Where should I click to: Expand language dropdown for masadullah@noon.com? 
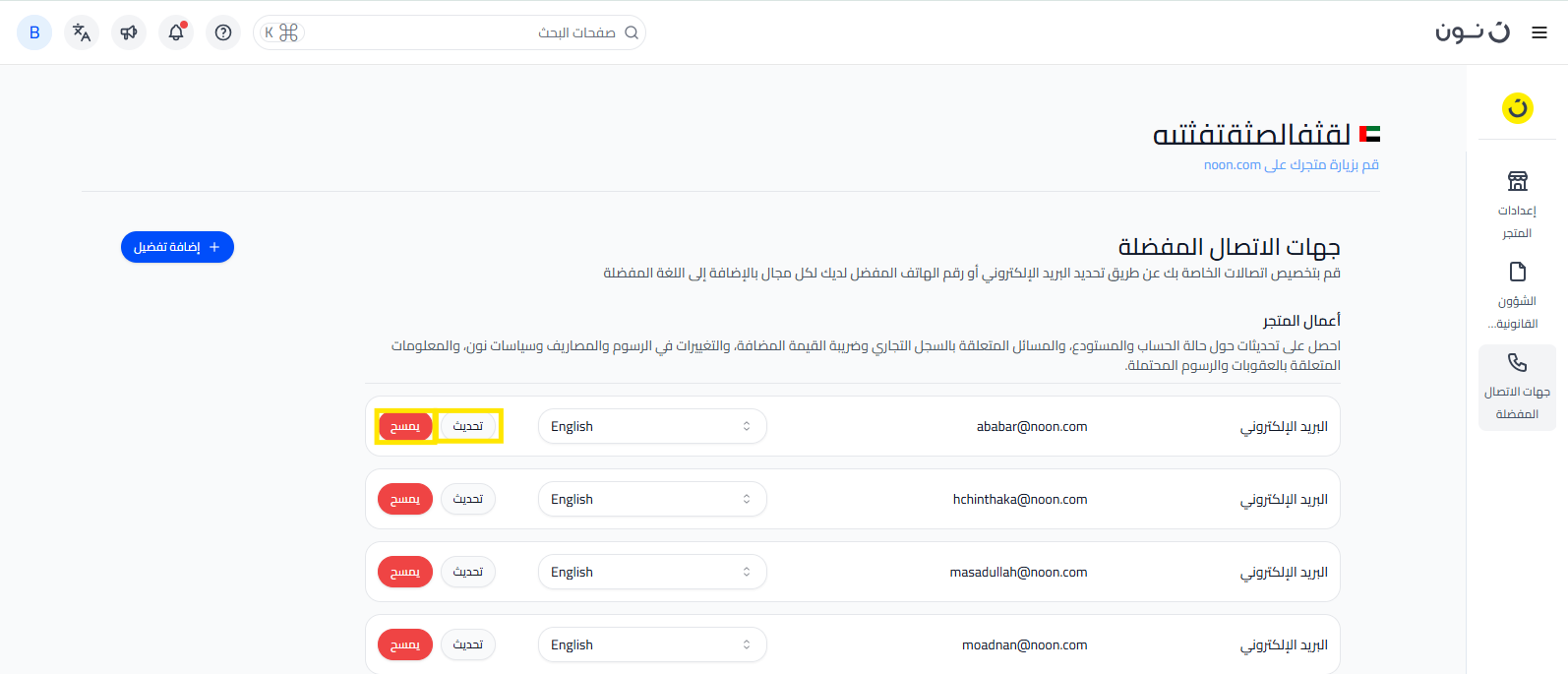pyautogui.click(x=651, y=572)
